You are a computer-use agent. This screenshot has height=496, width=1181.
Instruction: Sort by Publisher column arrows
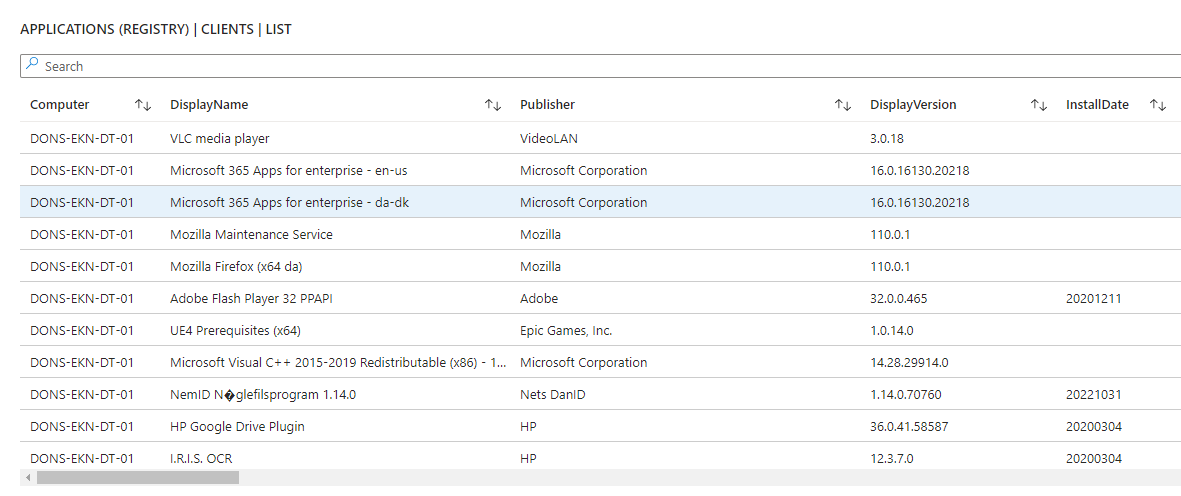point(843,105)
